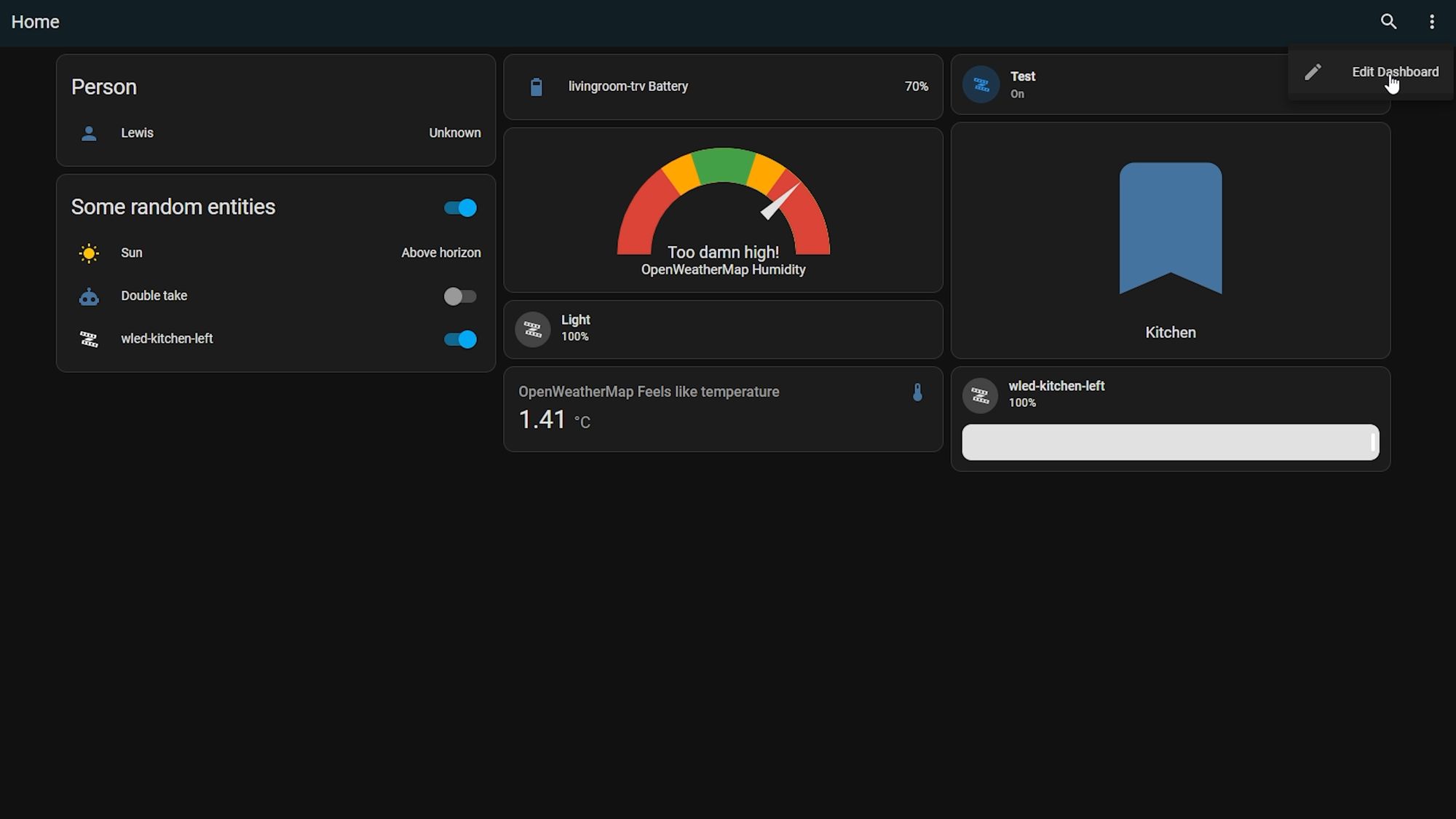Select the Light entity card

(x=723, y=328)
